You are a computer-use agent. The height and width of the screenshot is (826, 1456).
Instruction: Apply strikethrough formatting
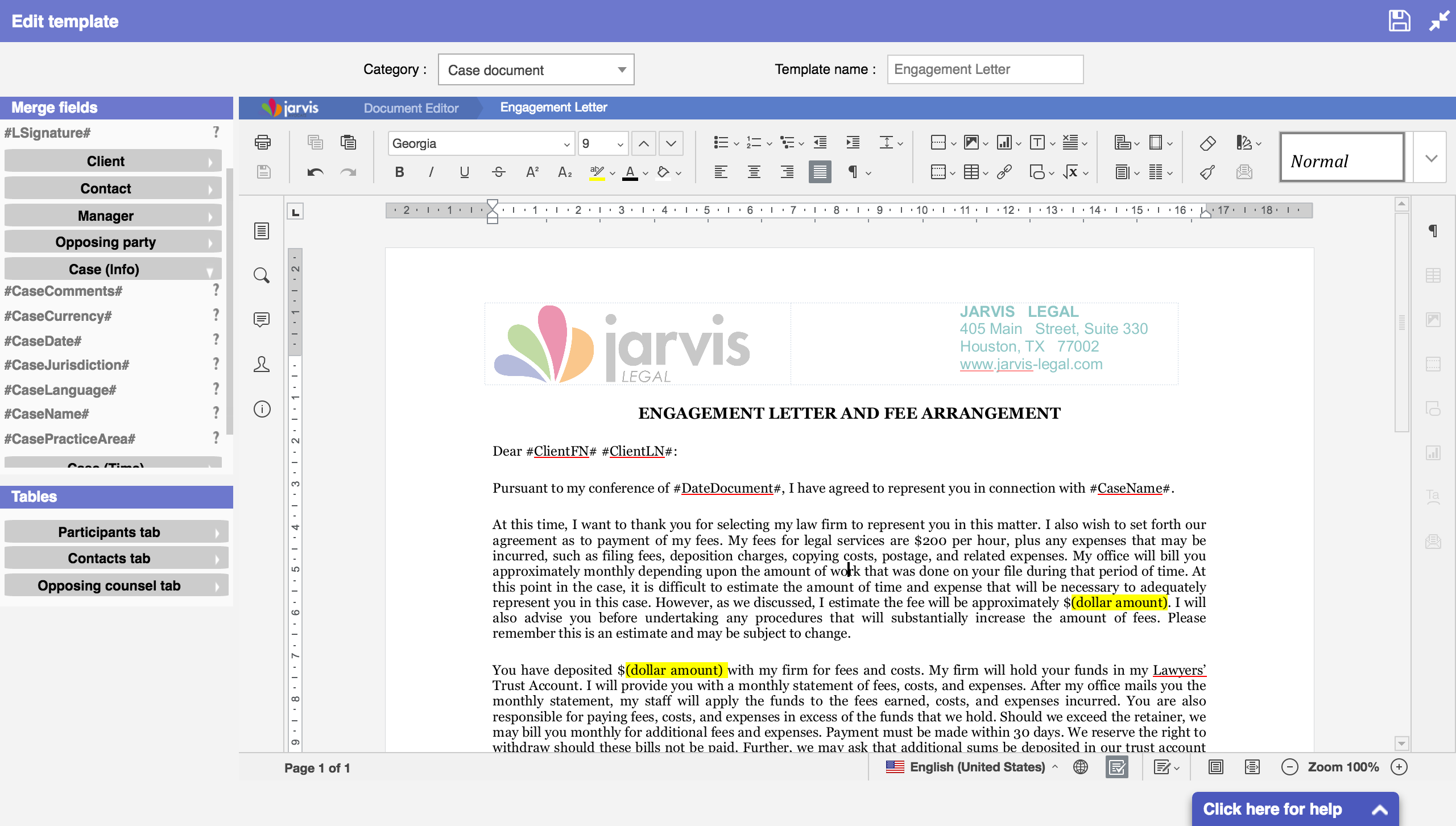(499, 172)
